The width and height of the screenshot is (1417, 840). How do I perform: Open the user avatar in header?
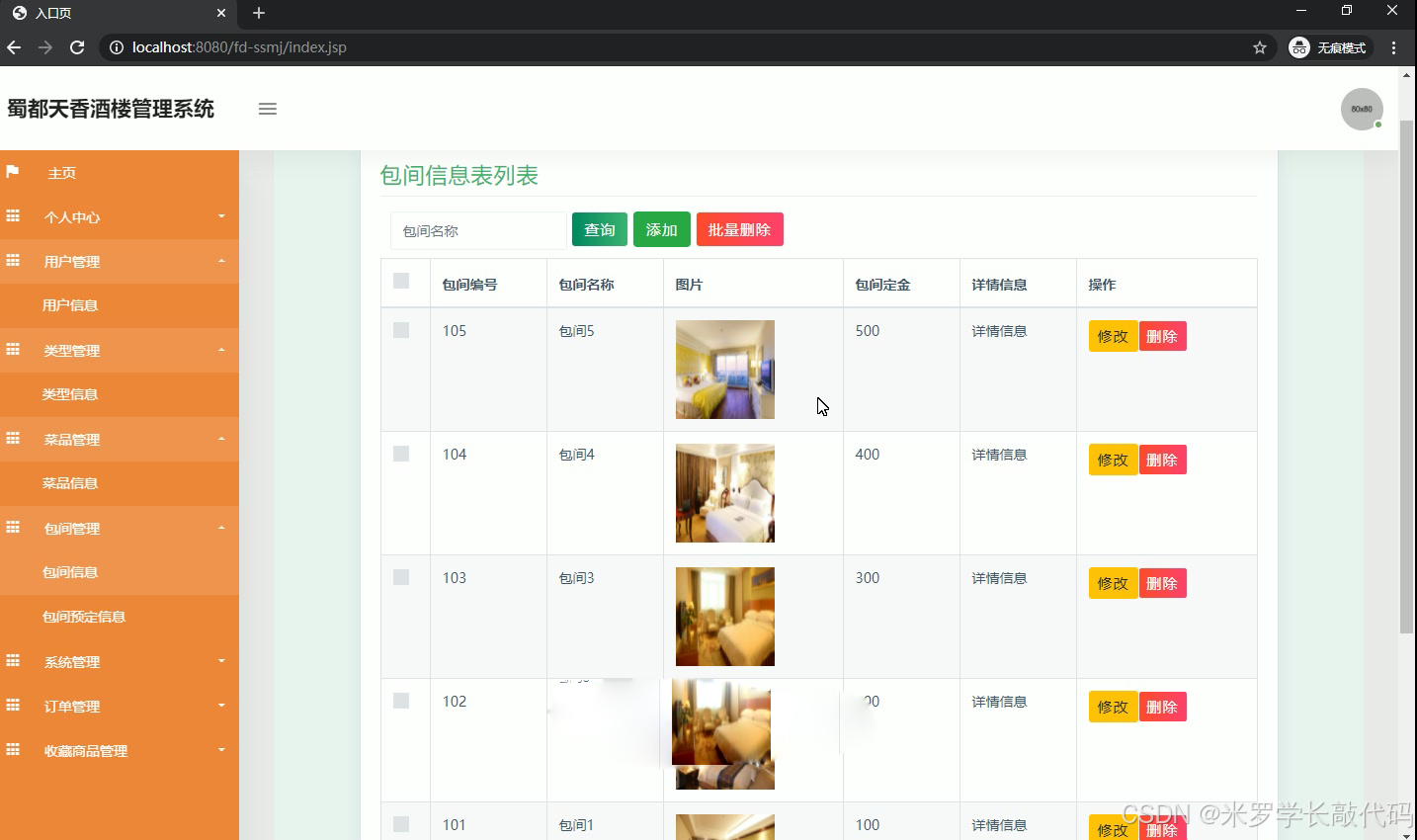point(1362,109)
